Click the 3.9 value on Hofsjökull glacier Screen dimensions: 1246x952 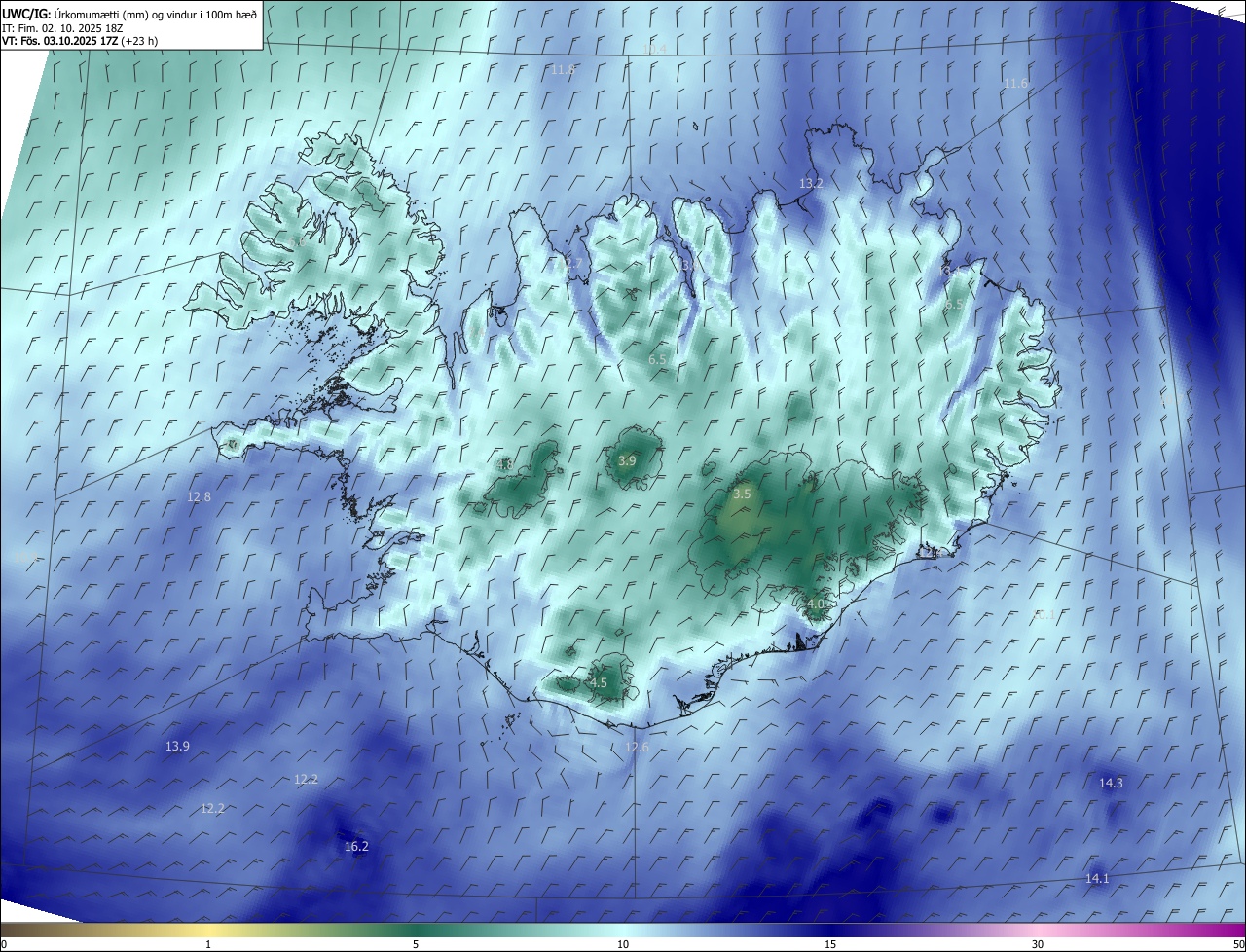627,460
